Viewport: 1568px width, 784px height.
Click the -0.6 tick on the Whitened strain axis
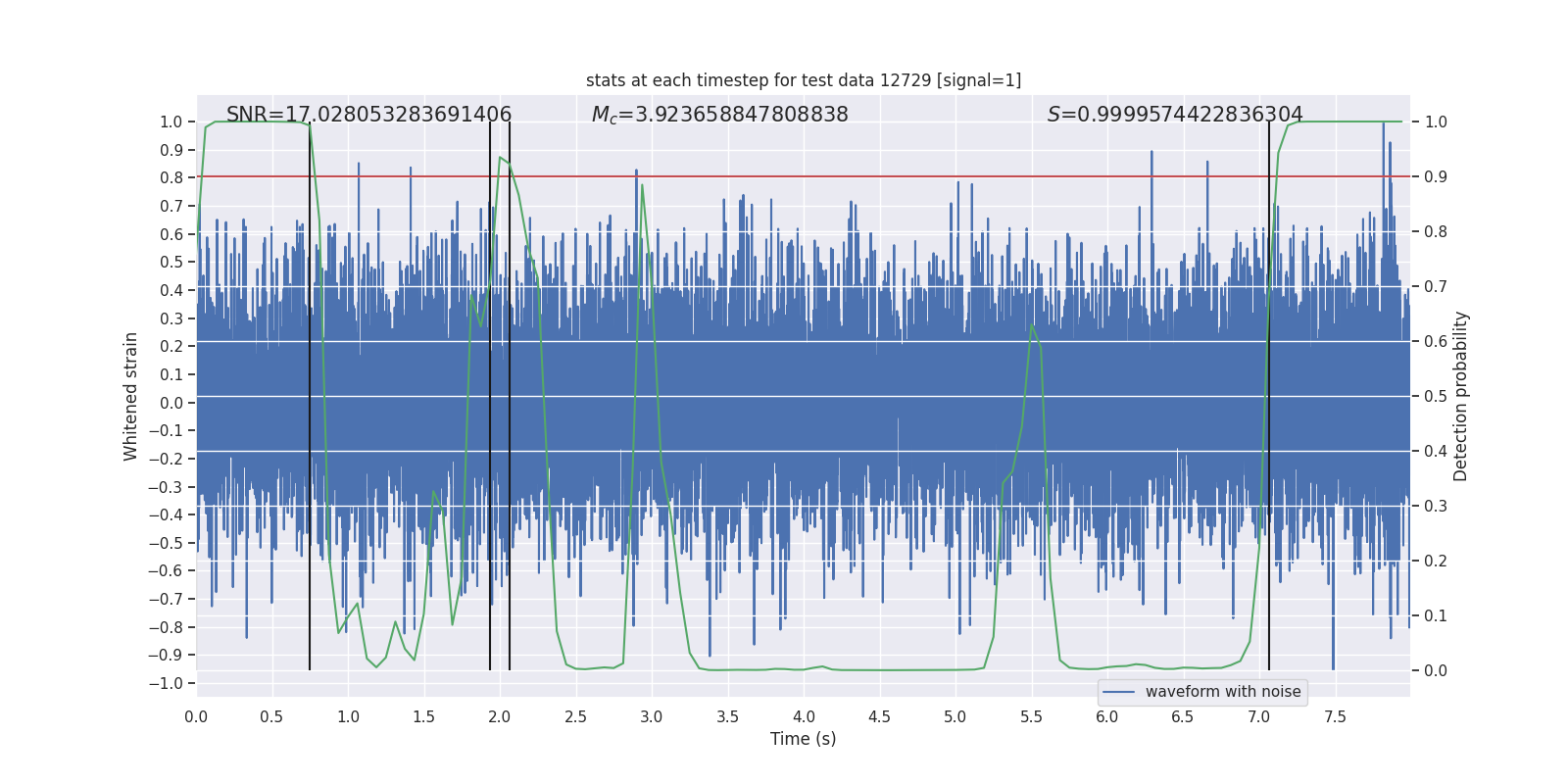tap(166, 570)
